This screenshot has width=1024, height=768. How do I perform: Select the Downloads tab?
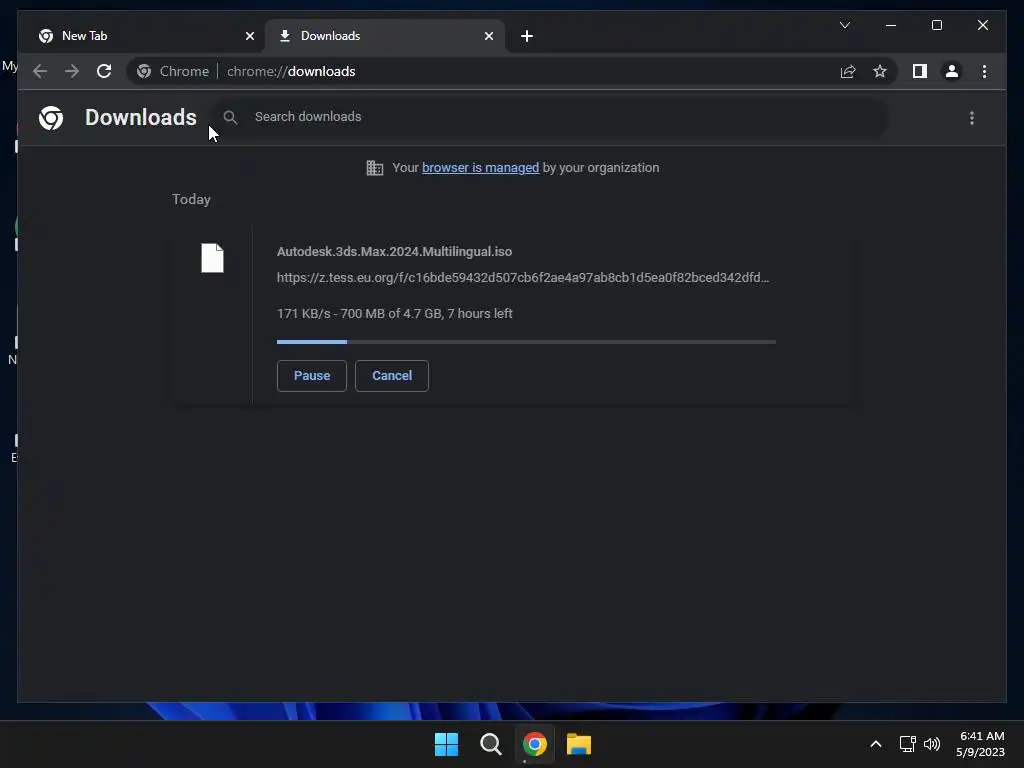click(x=385, y=36)
